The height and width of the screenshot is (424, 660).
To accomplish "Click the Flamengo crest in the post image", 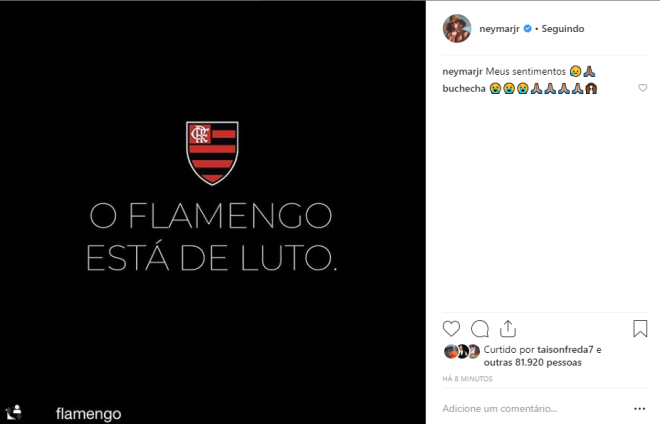I will click(x=212, y=153).
